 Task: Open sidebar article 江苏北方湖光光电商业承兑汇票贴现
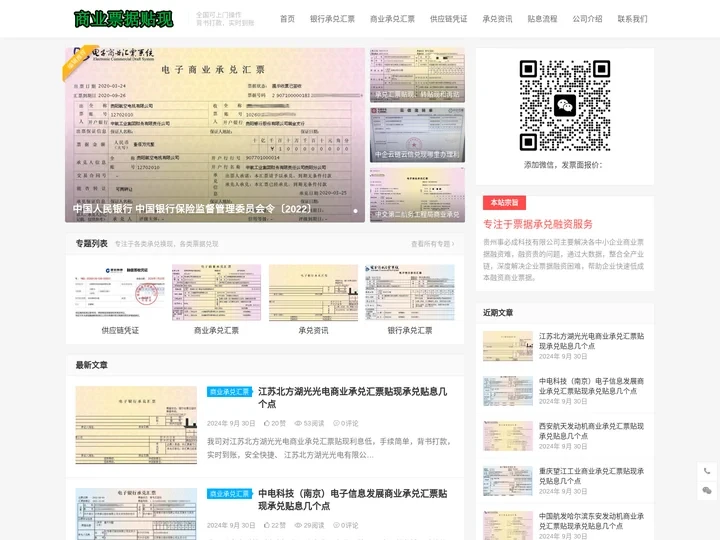(591, 341)
